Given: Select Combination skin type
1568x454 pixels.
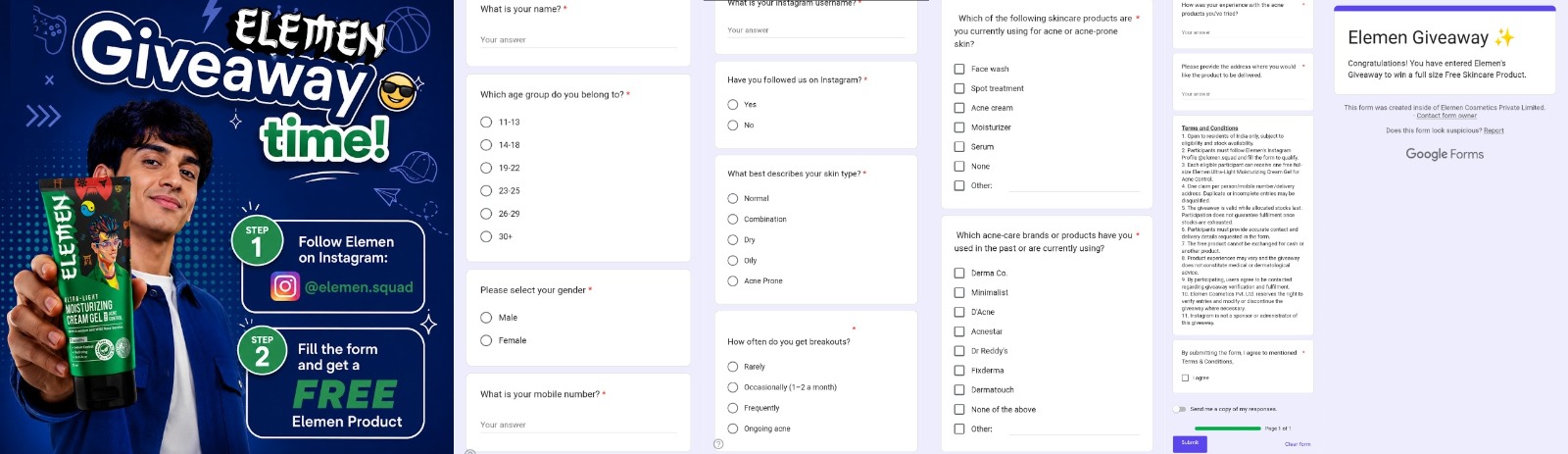Looking at the screenshot, I should (x=732, y=220).
